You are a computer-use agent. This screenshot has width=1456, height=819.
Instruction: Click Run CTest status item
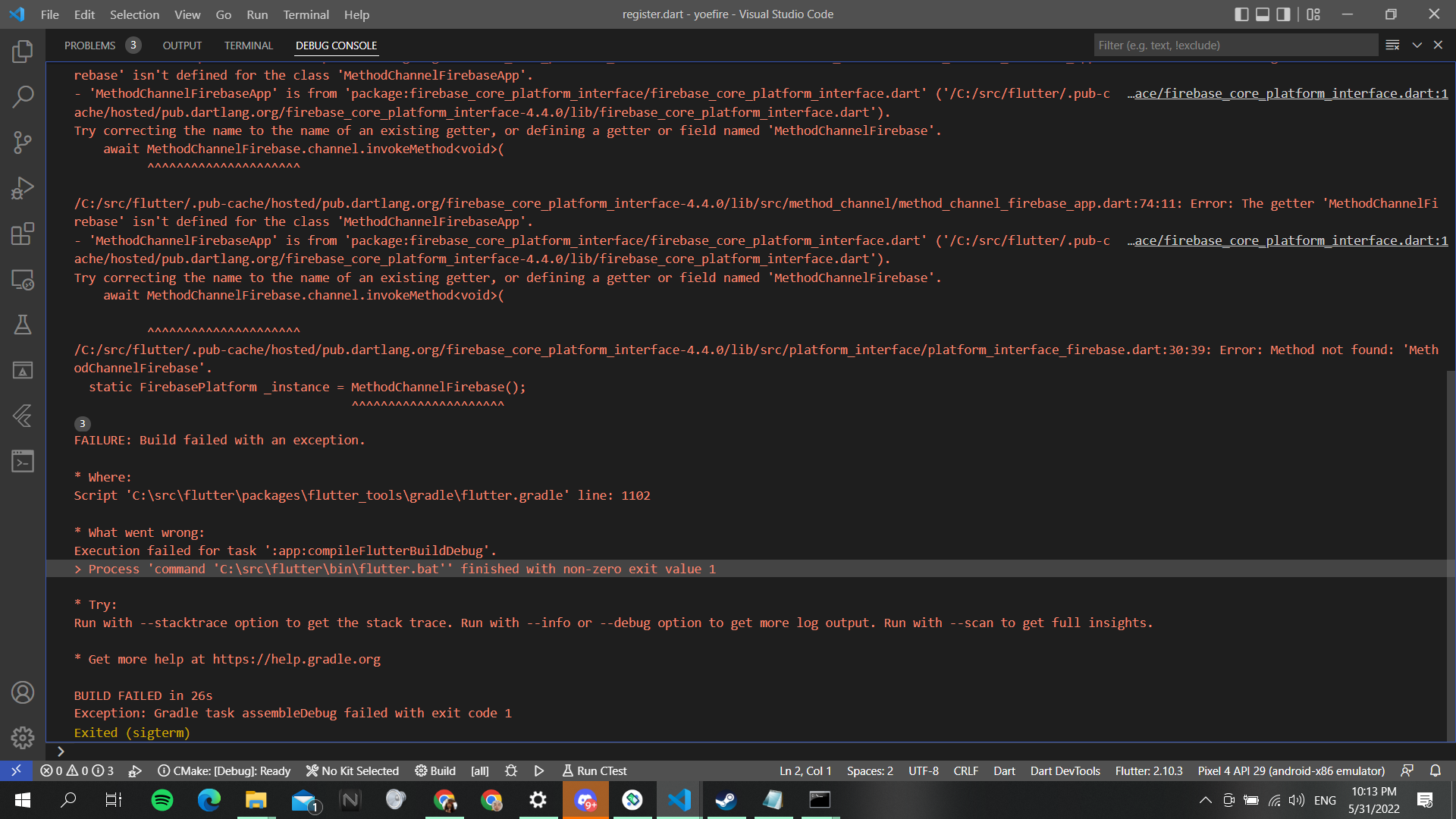(x=595, y=770)
